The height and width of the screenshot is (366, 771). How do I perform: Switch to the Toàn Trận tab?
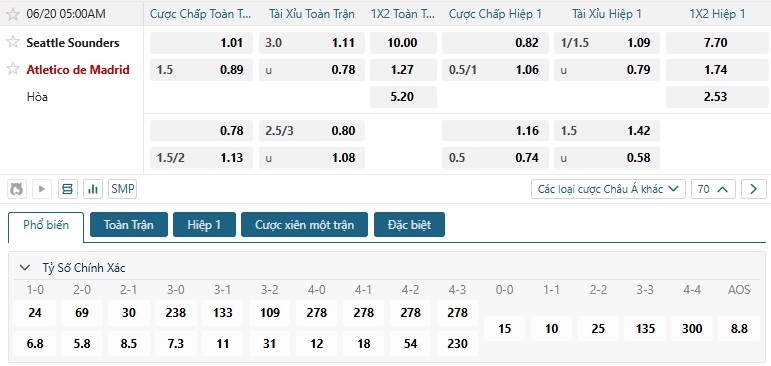[129, 225]
